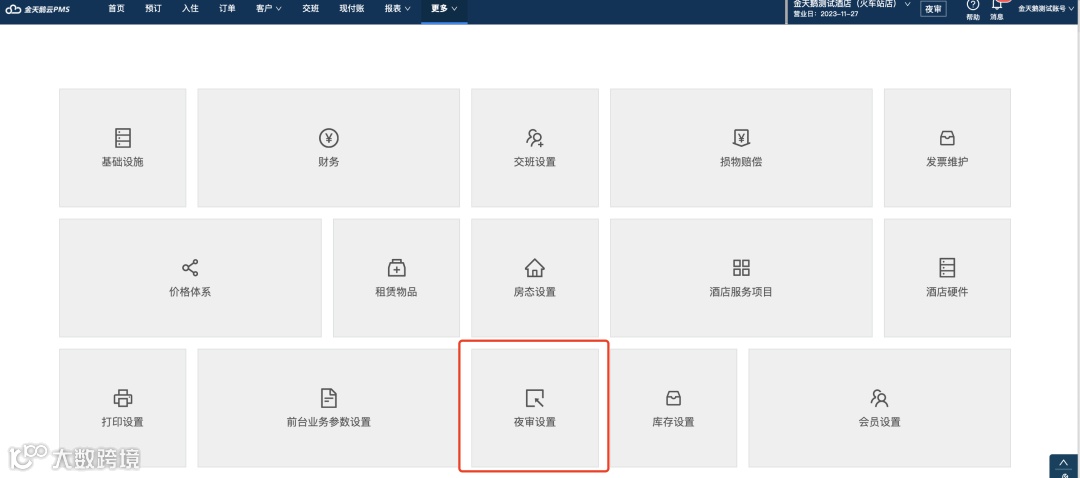1080x478 pixels.
Task: Open the 现付账 menu item
Action: 352,9
